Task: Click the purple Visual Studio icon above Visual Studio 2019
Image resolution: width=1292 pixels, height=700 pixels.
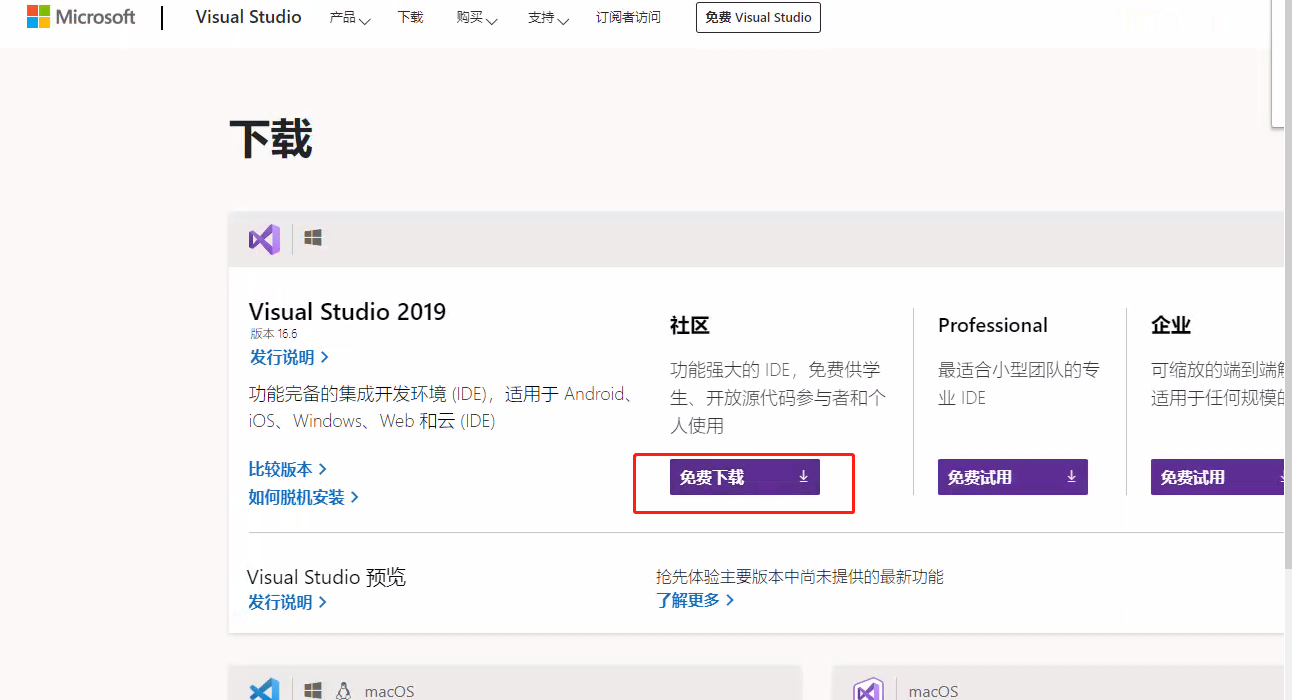Action: [264, 239]
